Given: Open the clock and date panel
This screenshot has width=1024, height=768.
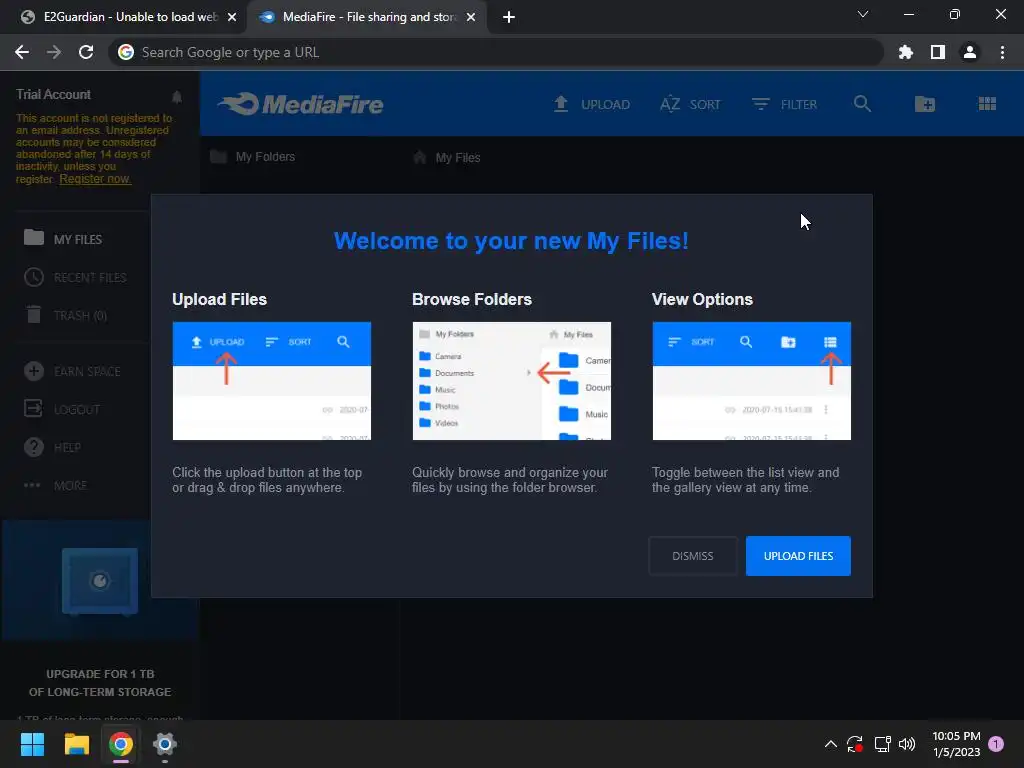Looking at the screenshot, I should tap(956, 744).
